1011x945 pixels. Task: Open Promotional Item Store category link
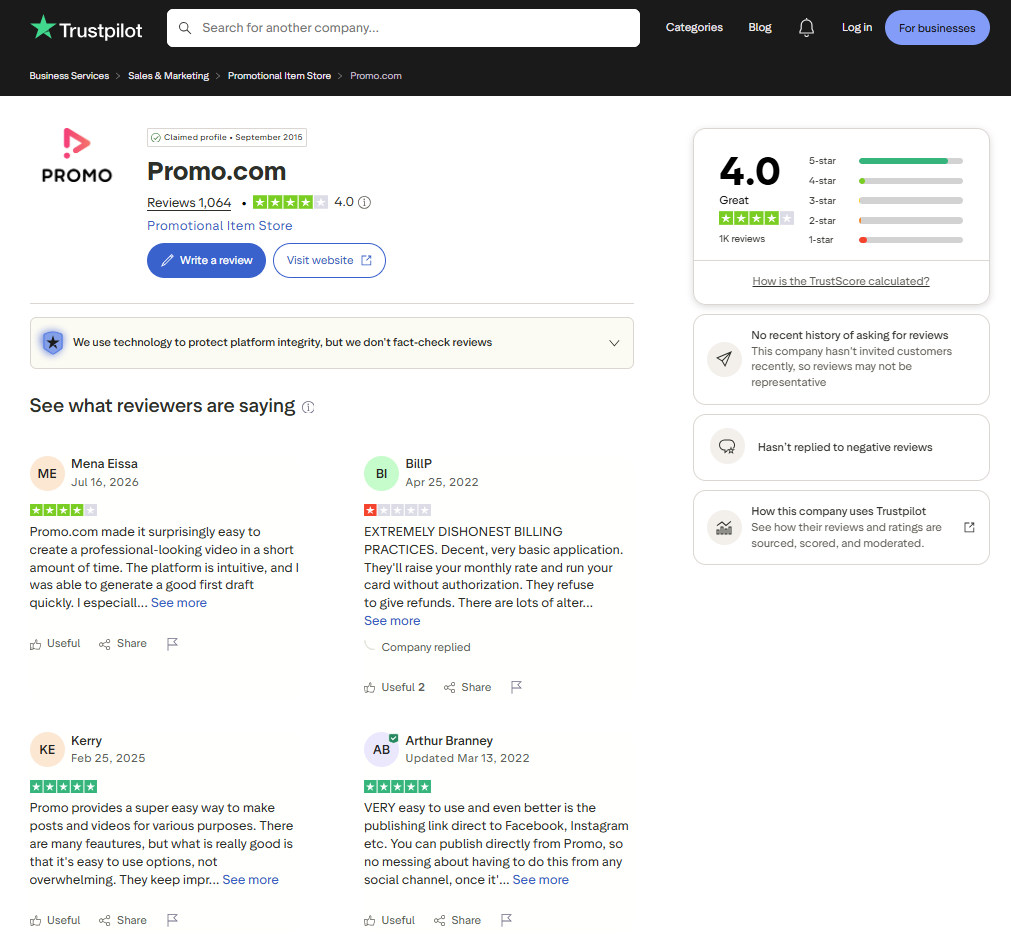(219, 226)
